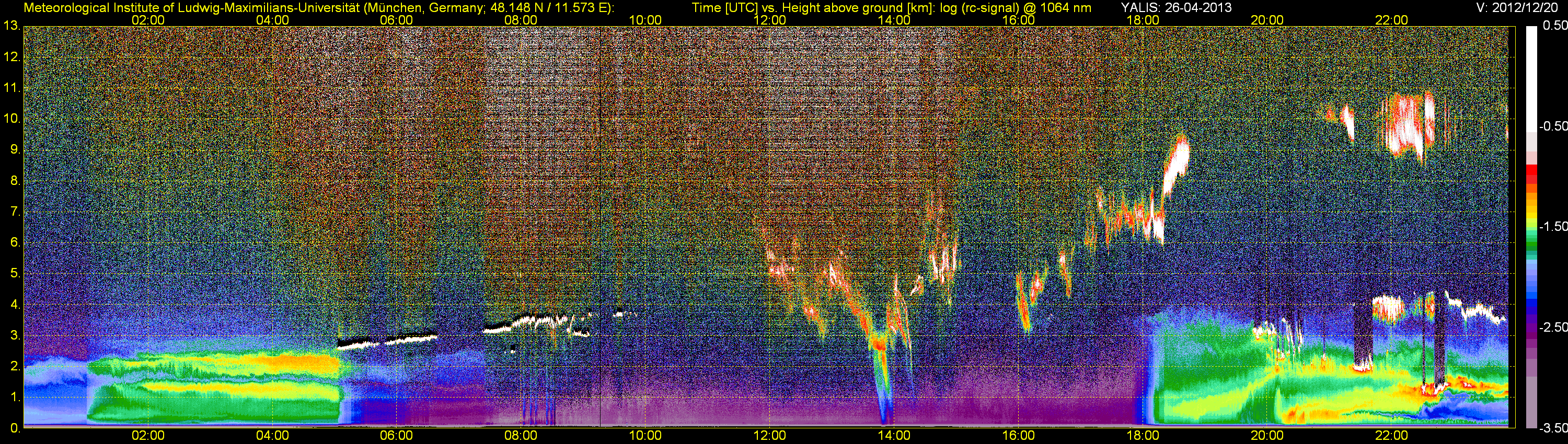
Task: Click the white segment of the color bar
Action: click(1531, 79)
